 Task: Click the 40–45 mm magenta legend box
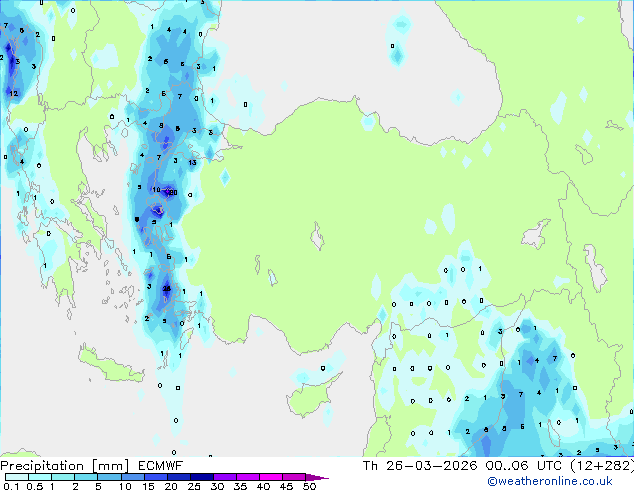pyautogui.click(x=271, y=477)
